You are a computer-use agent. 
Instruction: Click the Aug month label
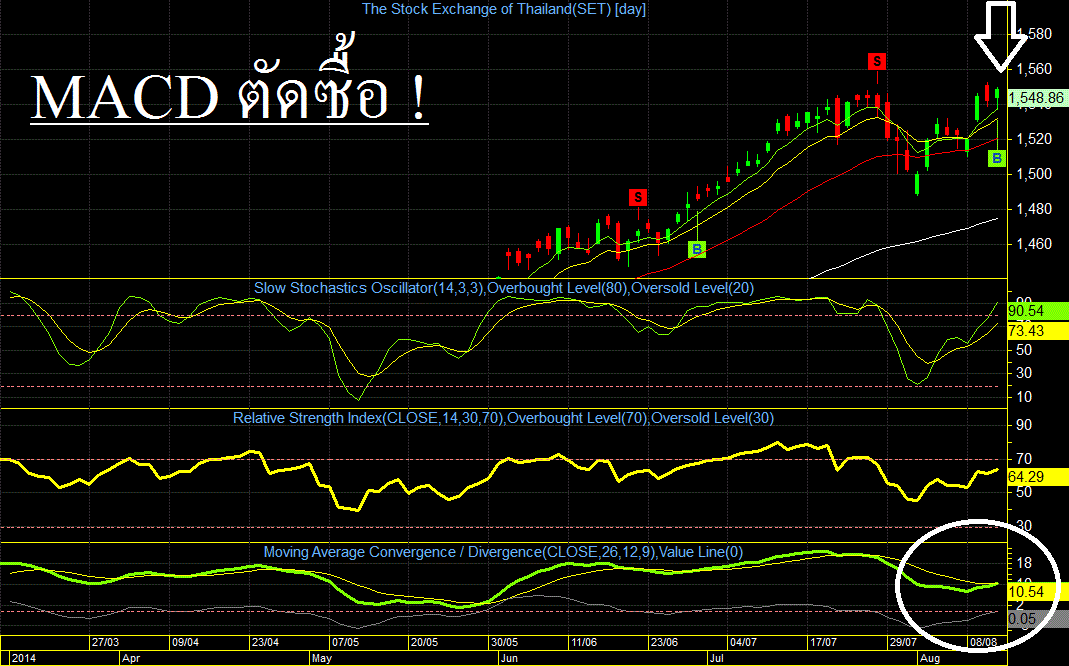[x=930, y=659]
